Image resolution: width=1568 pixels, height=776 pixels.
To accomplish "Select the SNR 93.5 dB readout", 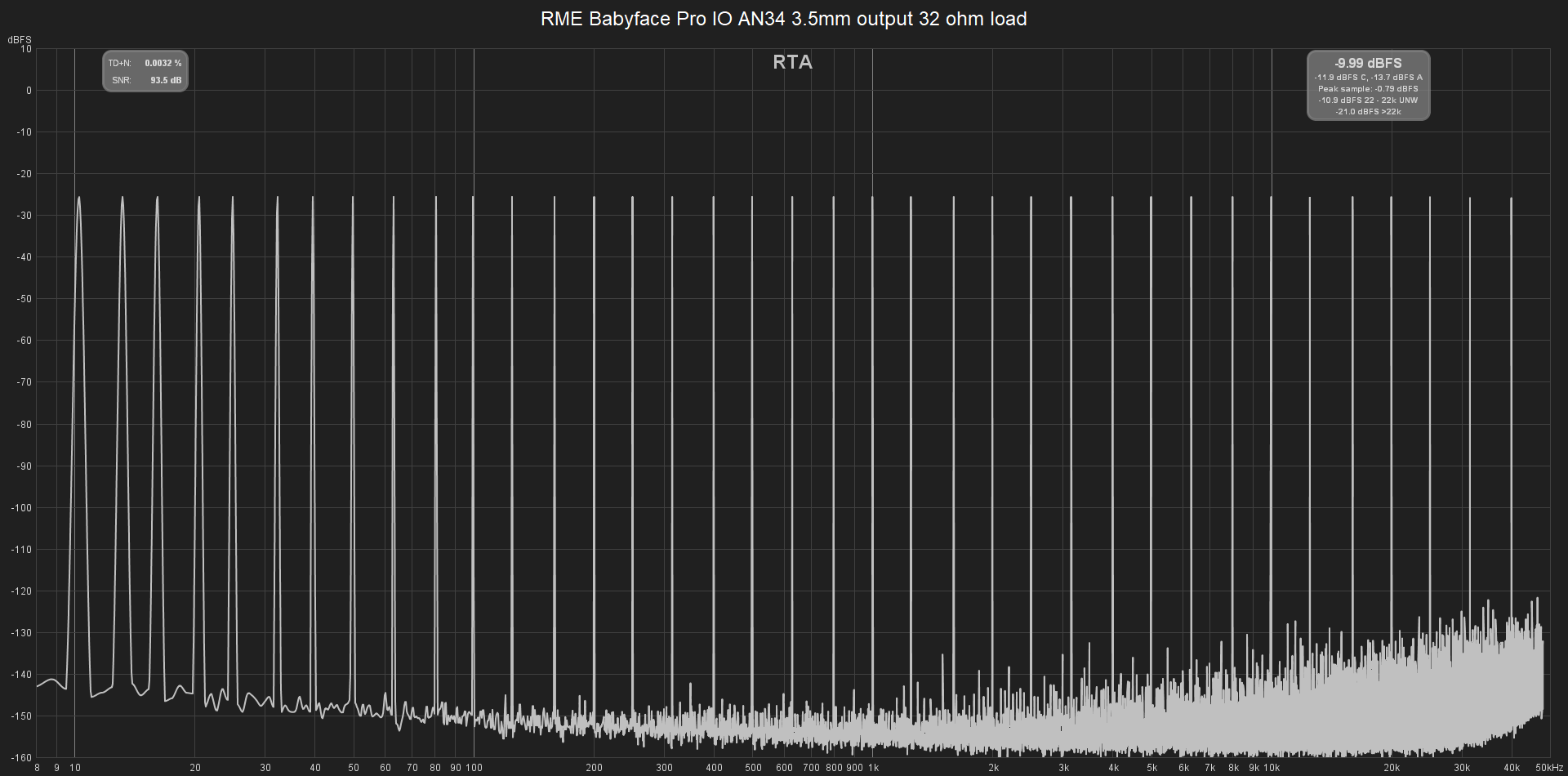I will pyautogui.click(x=147, y=80).
